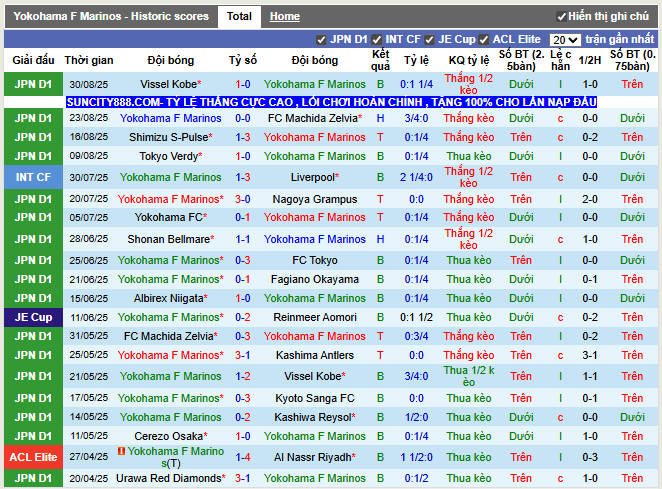Open the 20 recent matches dropdown
This screenshot has height=489, width=662.
coord(565,40)
